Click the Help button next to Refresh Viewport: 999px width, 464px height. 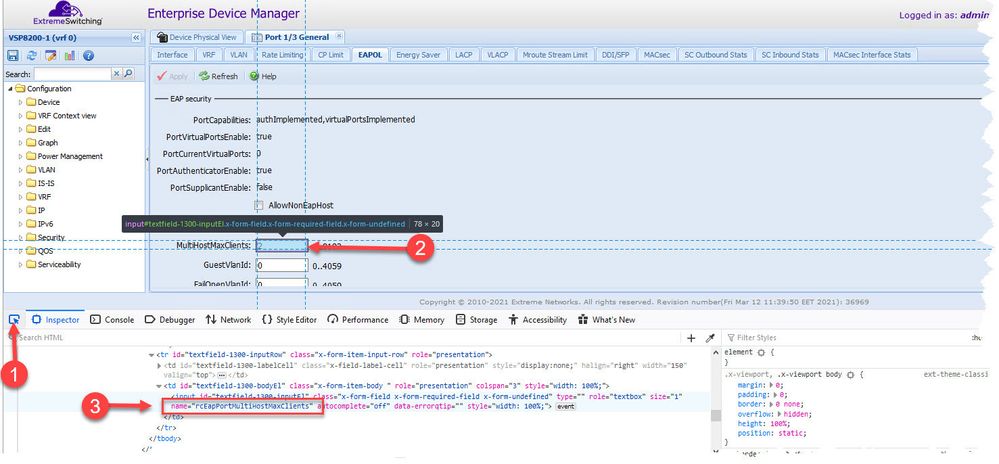(263, 76)
